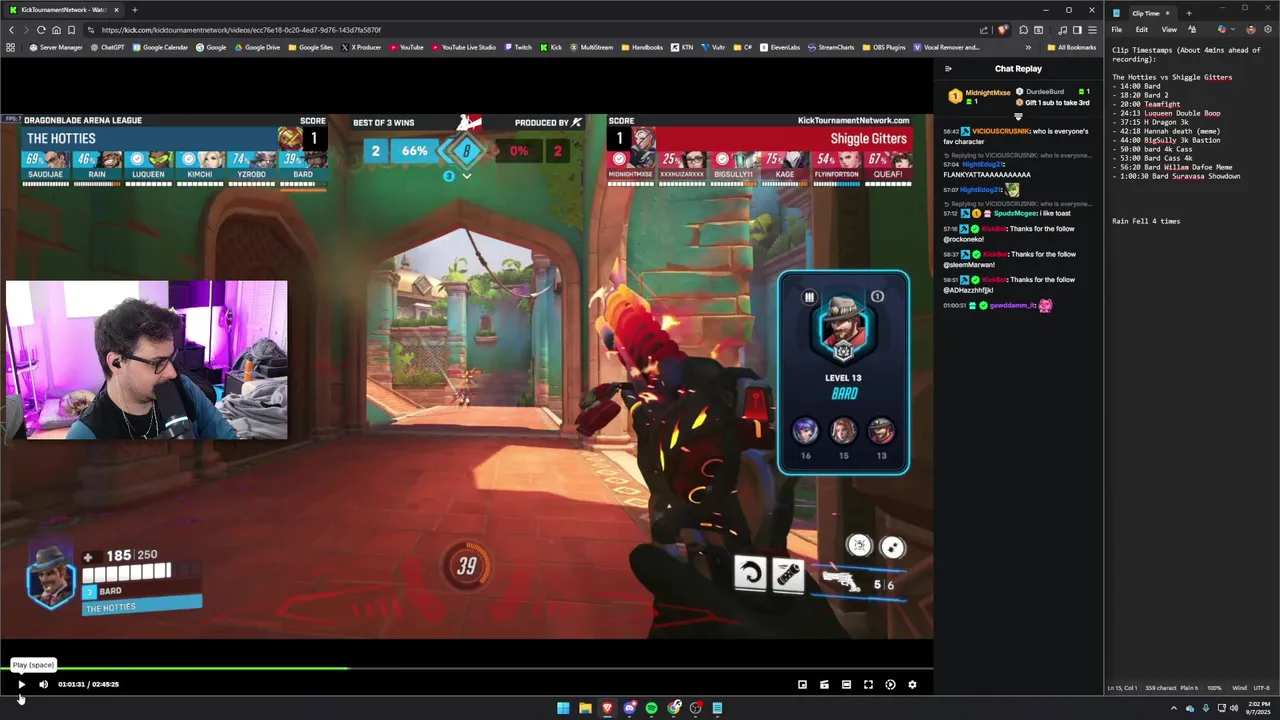The image size is (1280, 720).
Task: Open the Handbooks bookmarks folder
Action: (x=641, y=47)
